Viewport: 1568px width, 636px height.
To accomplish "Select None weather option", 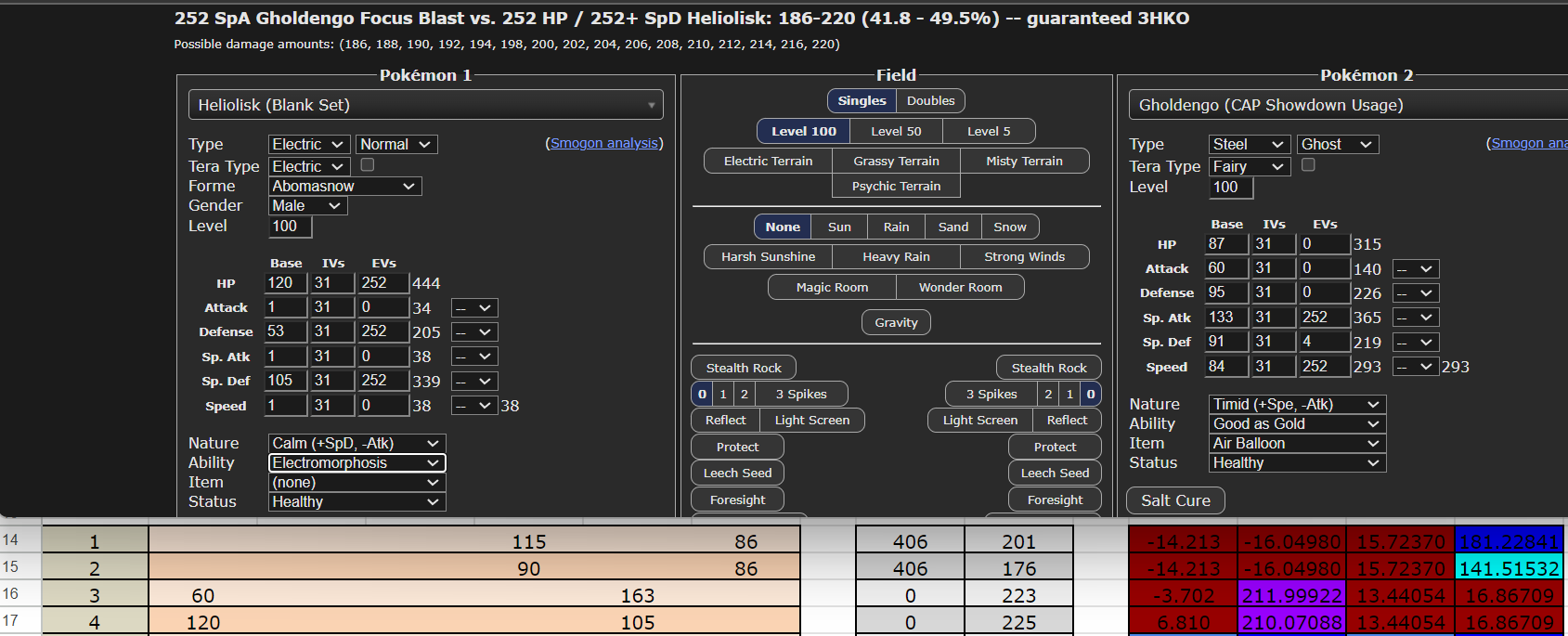I will pyautogui.click(x=783, y=227).
